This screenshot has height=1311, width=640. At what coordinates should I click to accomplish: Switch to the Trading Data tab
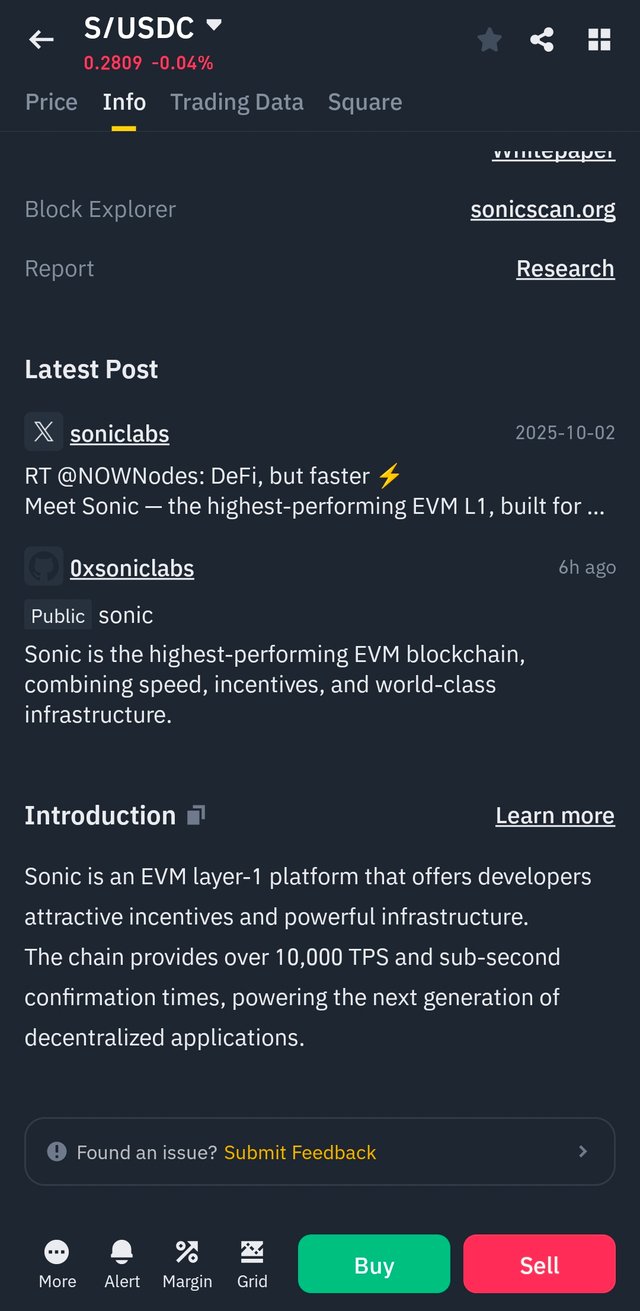click(237, 102)
